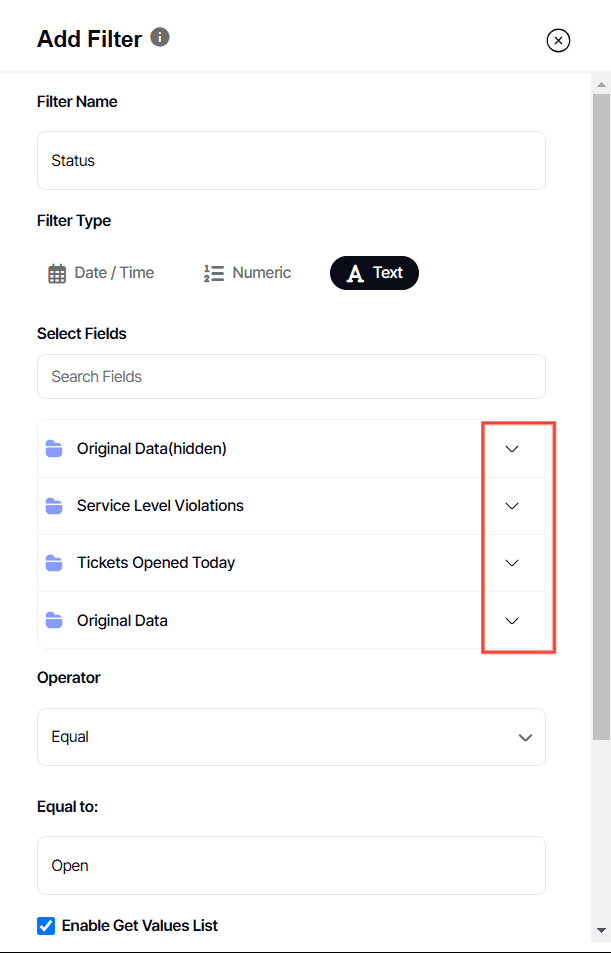The image size is (611, 953).
Task: Click the numbered list icon on Numeric
Action: click(x=213, y=272)
